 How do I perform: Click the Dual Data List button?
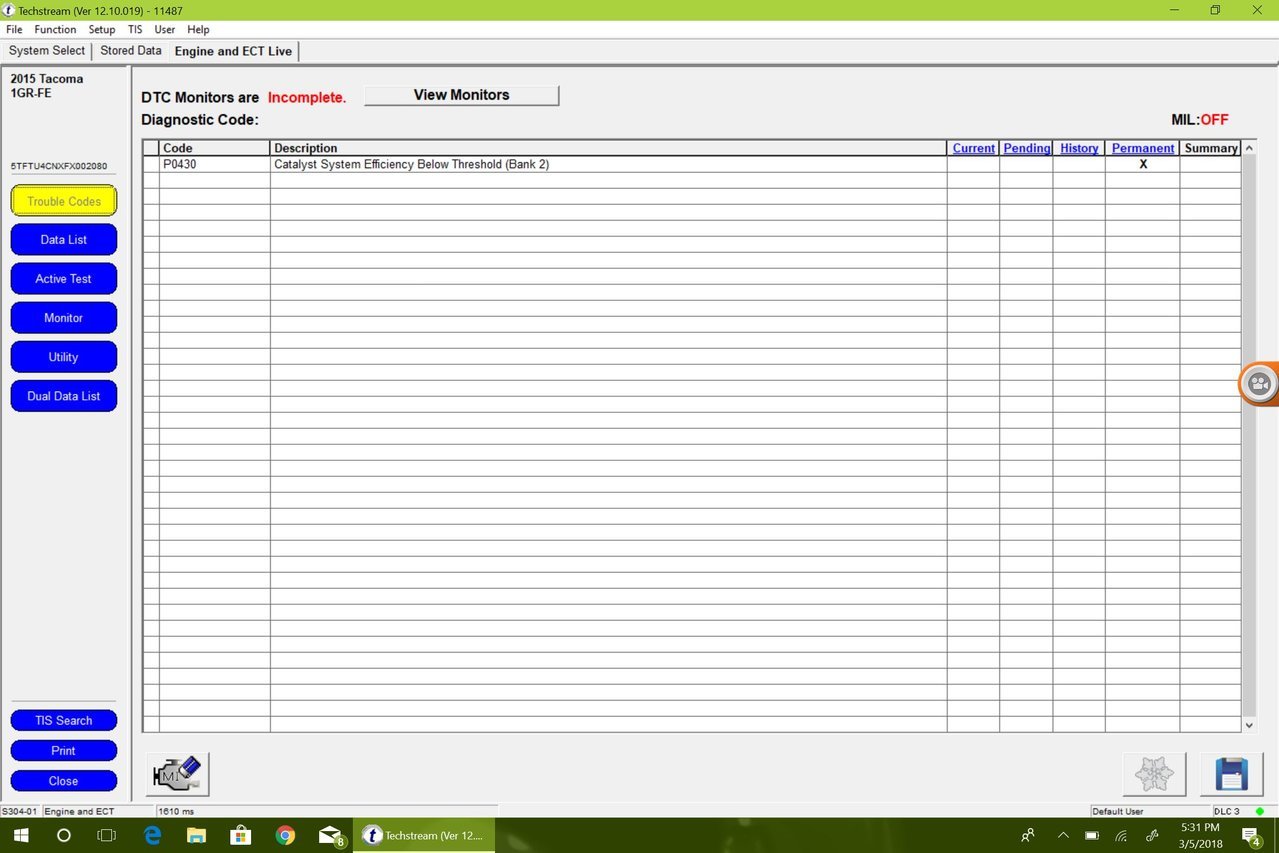(x=64, y=396)
